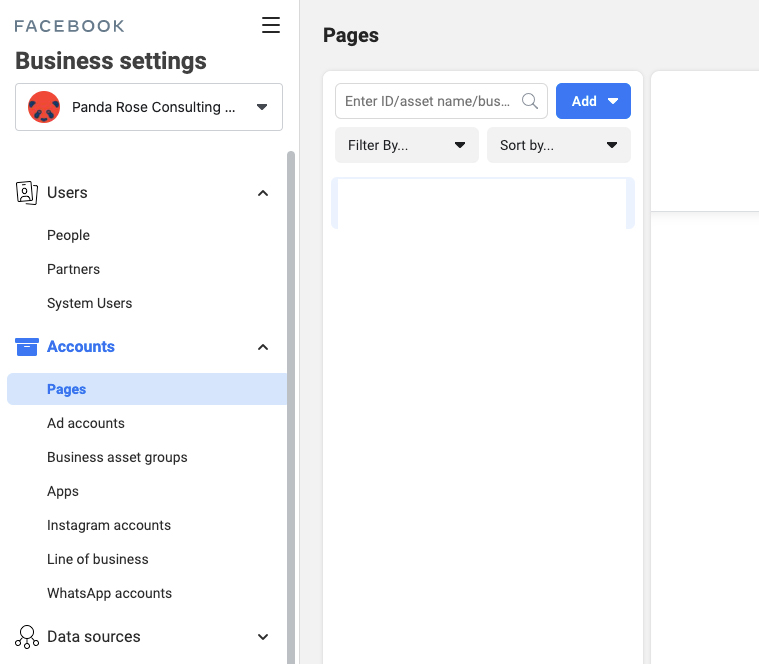This screenshot has width=759, height=664.
Task: Open the Sort by dropdown
Action: coord(558,145)
